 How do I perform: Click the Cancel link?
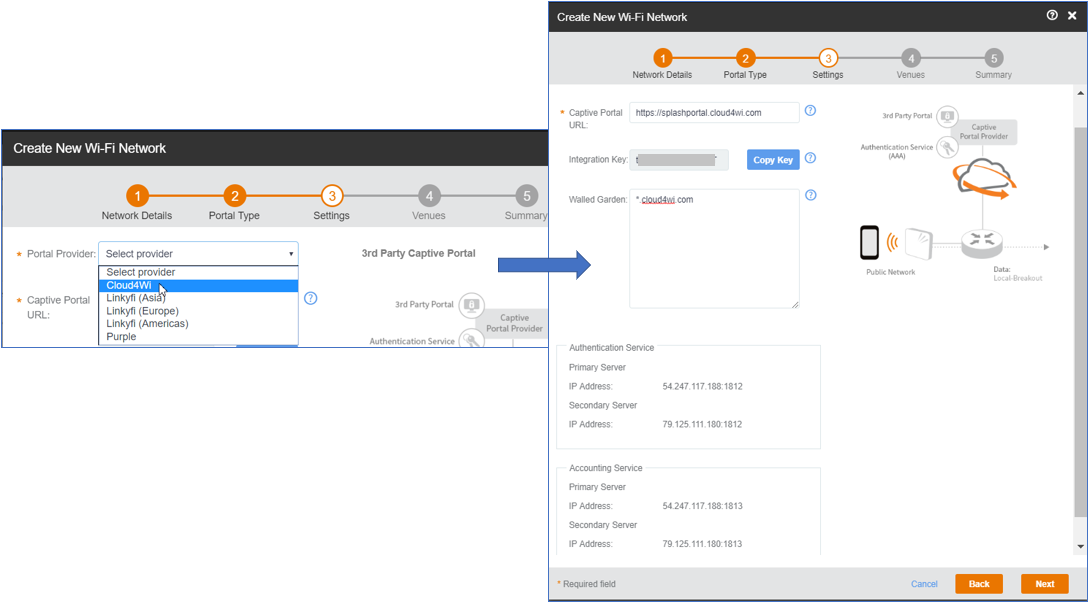coord(924,584)
